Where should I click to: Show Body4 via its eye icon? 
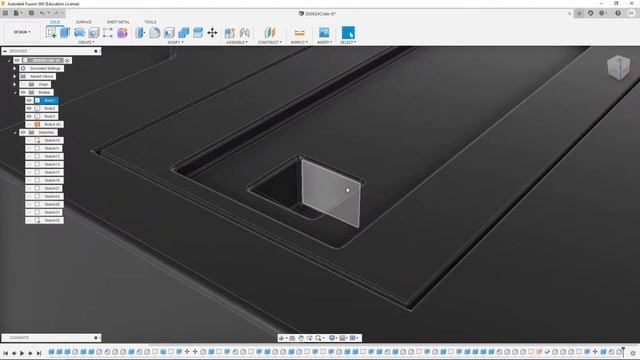coord(29,124)
